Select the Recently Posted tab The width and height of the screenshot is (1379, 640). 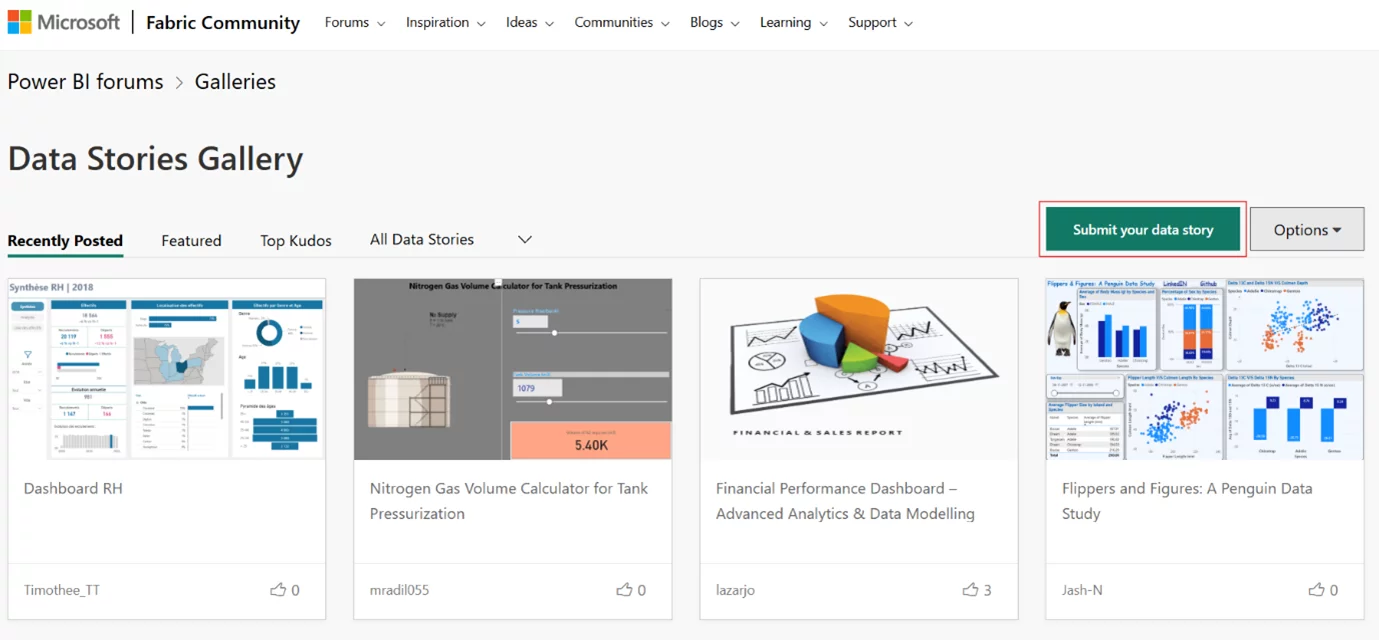coord(65,241)
